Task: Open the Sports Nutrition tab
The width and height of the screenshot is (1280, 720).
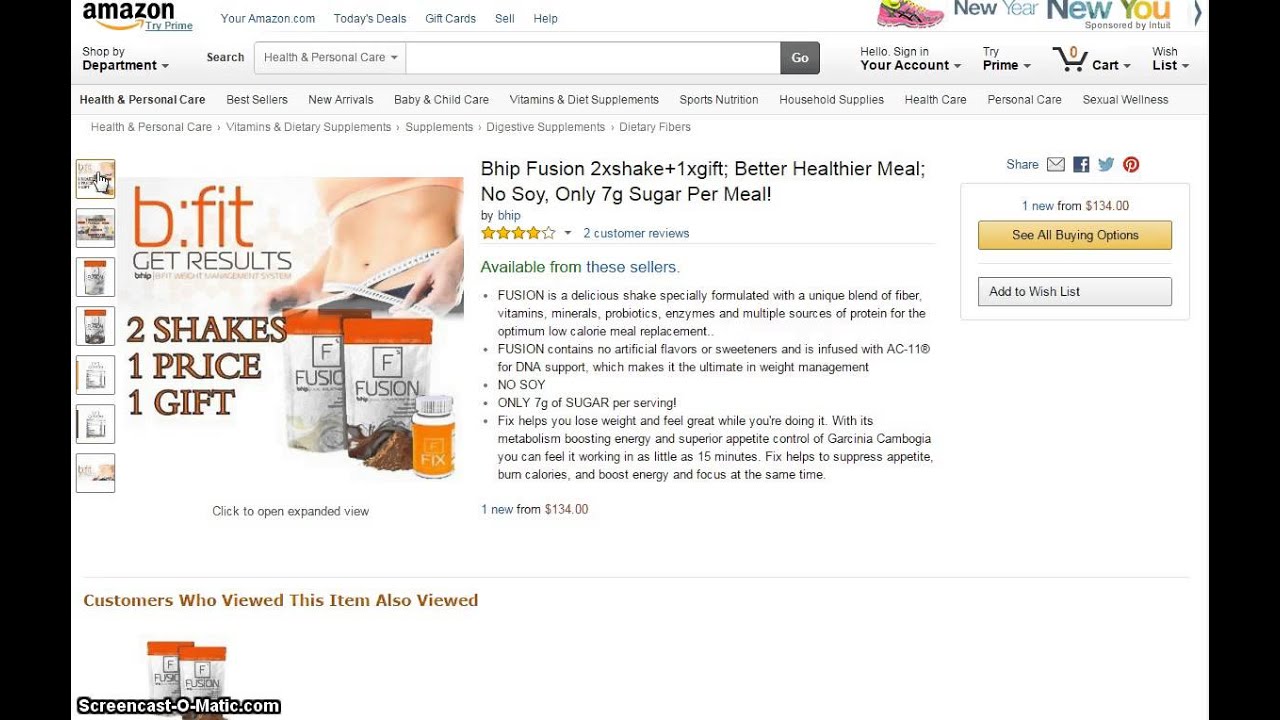Action: pos(719,100)
